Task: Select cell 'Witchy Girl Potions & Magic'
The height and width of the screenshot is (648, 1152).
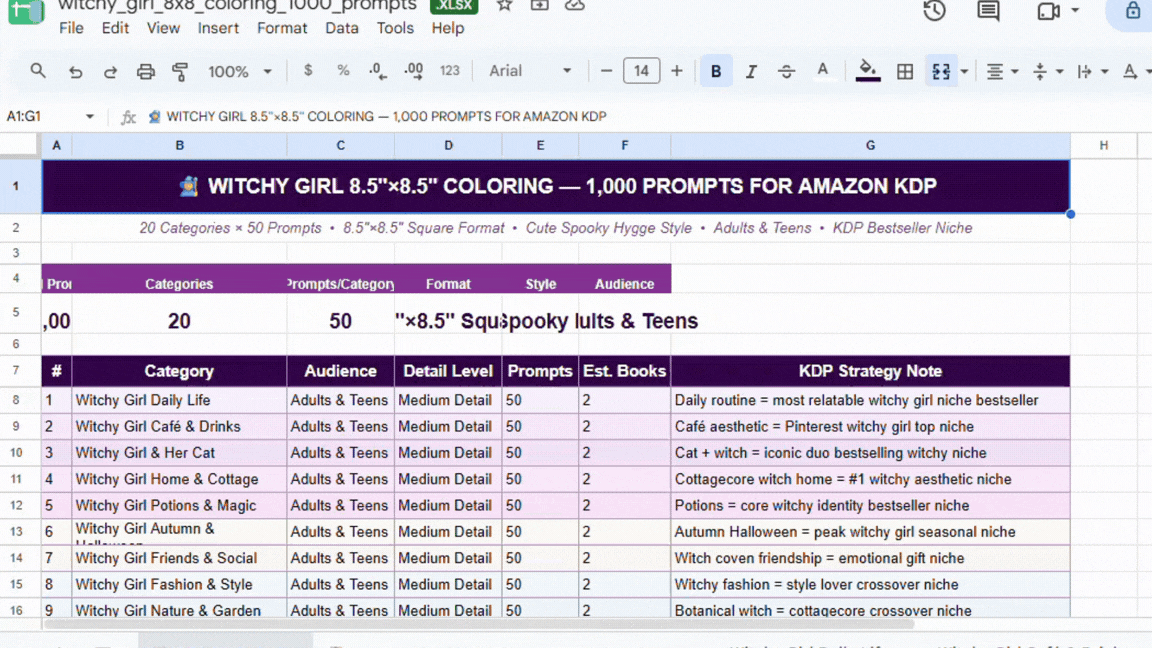Action: tap(179, 505)
